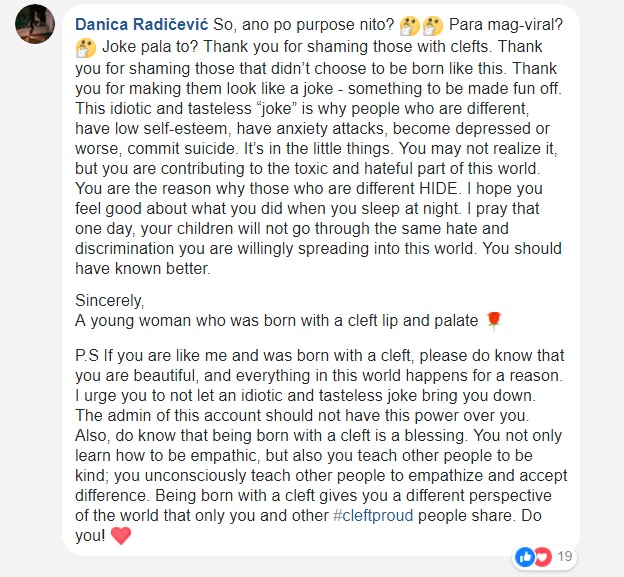Click the red heart emoji after "you!"
Screen dimensions: 624x577
pos(121,536)
